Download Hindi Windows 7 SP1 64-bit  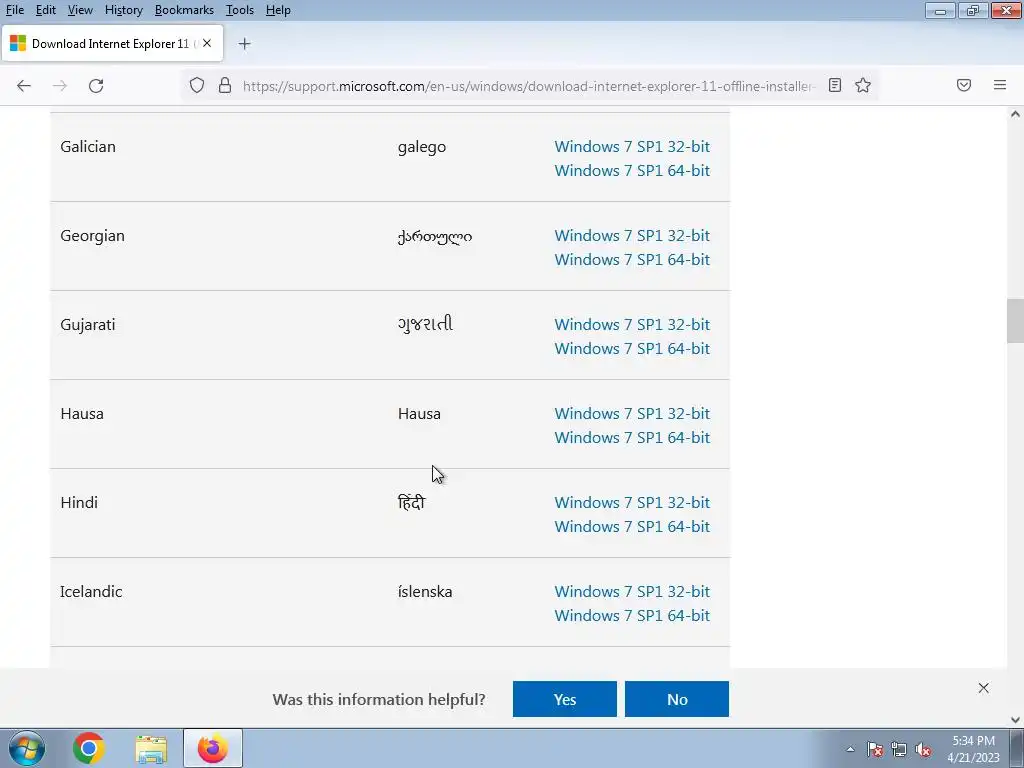[x=632, y=526]
